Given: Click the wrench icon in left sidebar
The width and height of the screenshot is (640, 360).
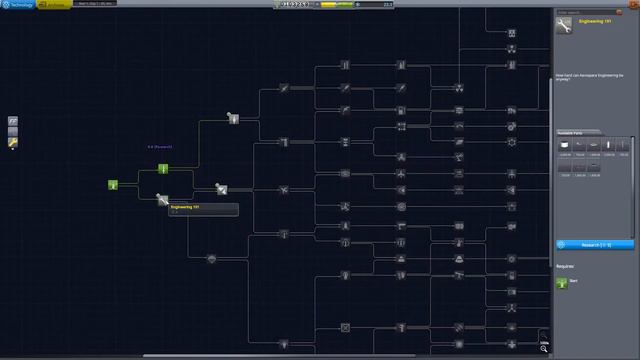Looking at the screenshot, I should pyautogui.click(x=13, y=142).
